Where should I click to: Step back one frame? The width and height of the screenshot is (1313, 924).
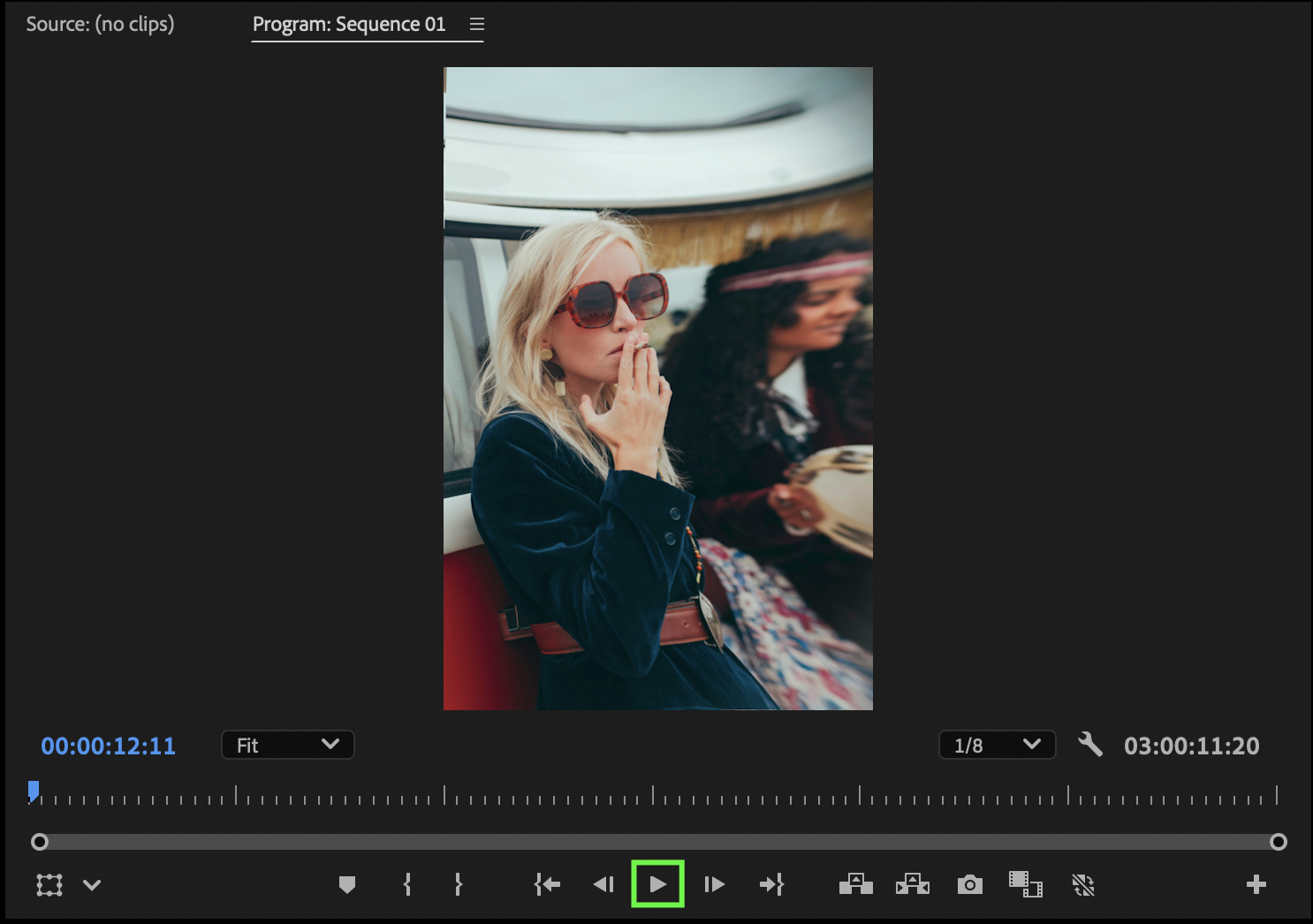click(x=603, y=884)
